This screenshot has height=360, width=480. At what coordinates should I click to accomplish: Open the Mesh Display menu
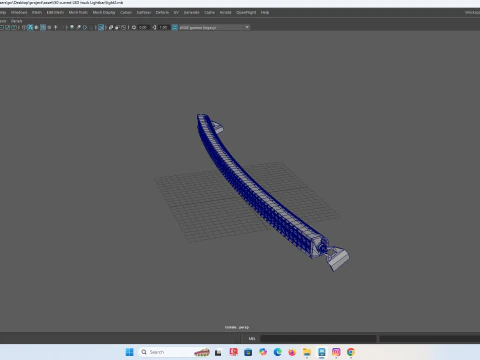point(104,12)
